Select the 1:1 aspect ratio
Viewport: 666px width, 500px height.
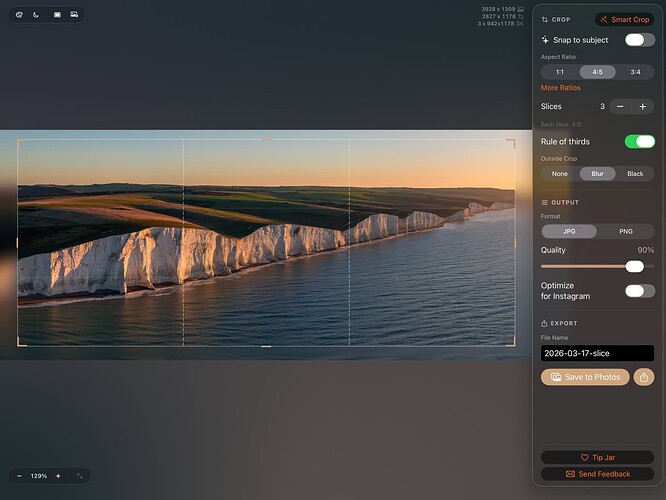[x=560, y=72]
